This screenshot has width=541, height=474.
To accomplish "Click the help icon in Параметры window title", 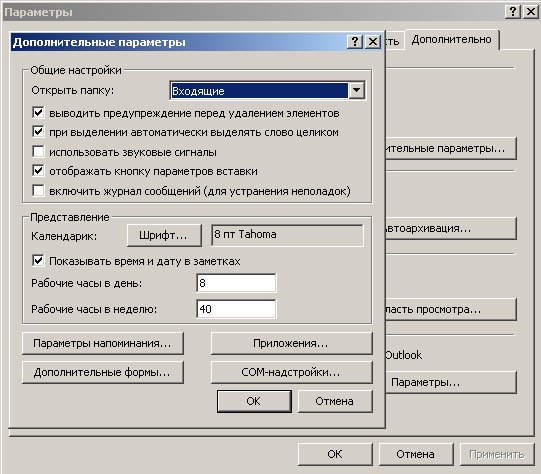I will pos(513,12).
